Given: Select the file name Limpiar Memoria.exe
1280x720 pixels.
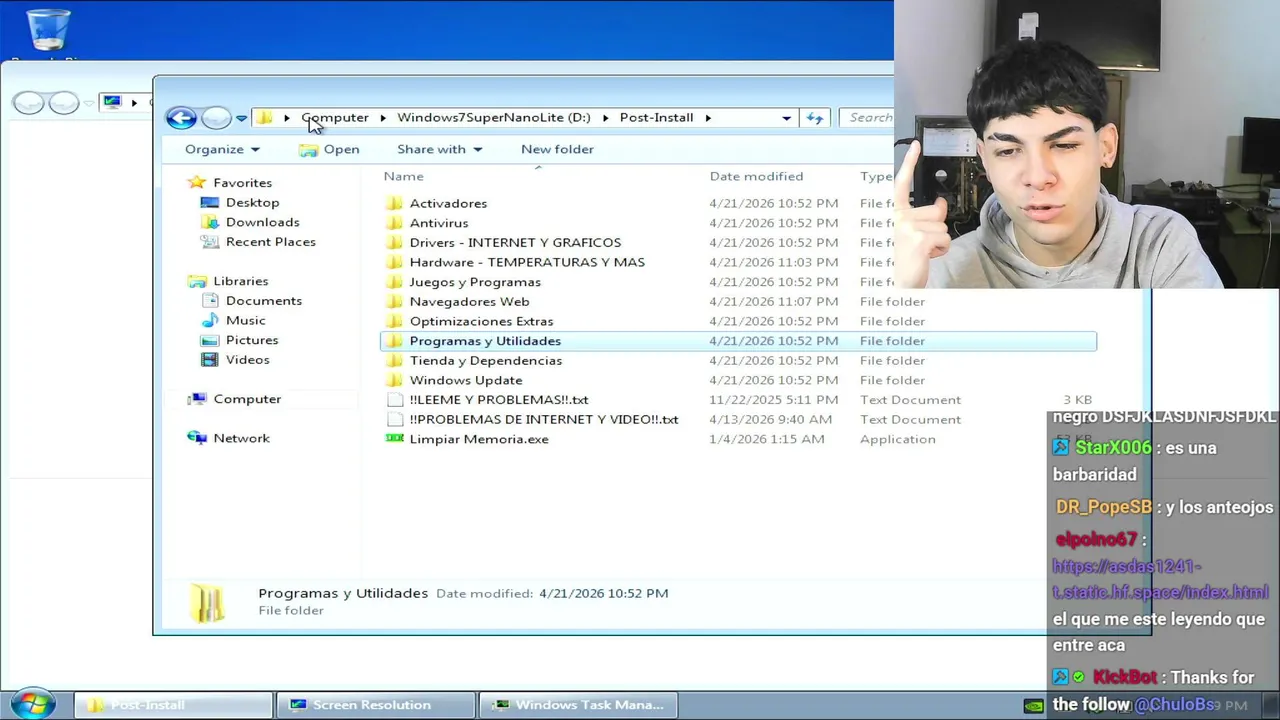Looking at the screenshot, I should tap(479, 439).
